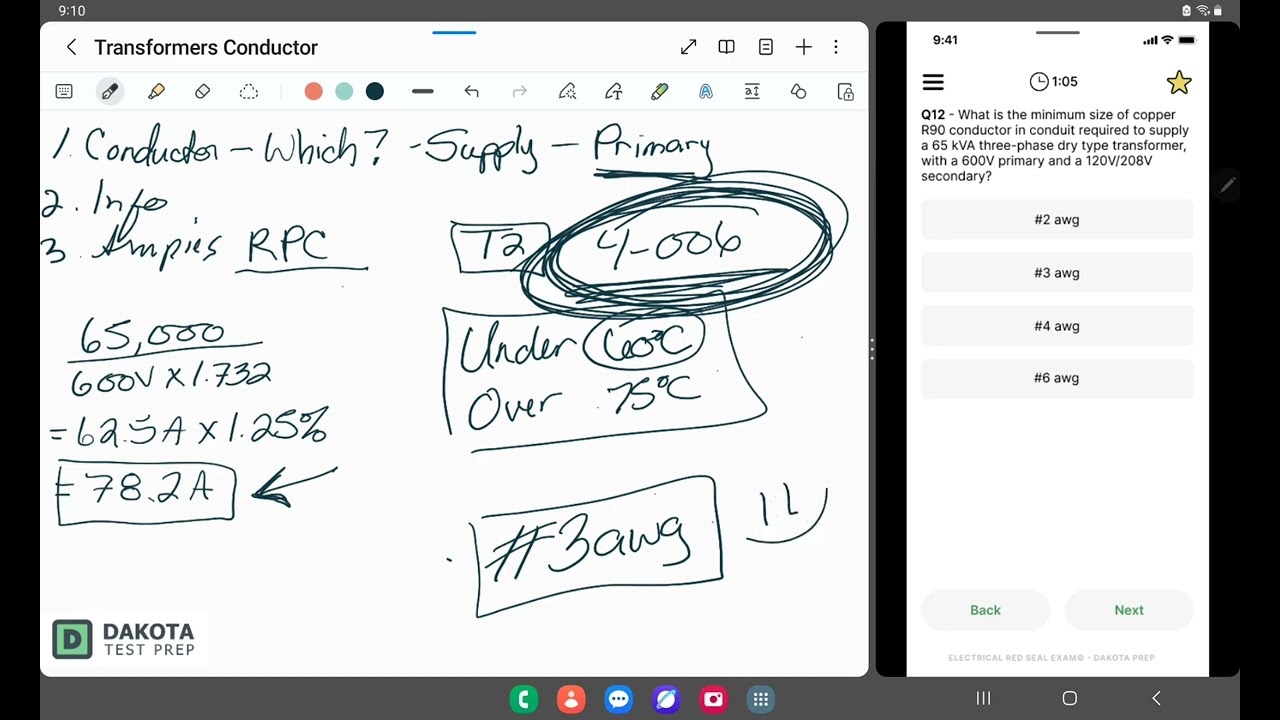Viewport: 1280px width, 720px height.
Task: Open the keyboard input mode icon
Action: pyautogui.click(x=64, y=91)
